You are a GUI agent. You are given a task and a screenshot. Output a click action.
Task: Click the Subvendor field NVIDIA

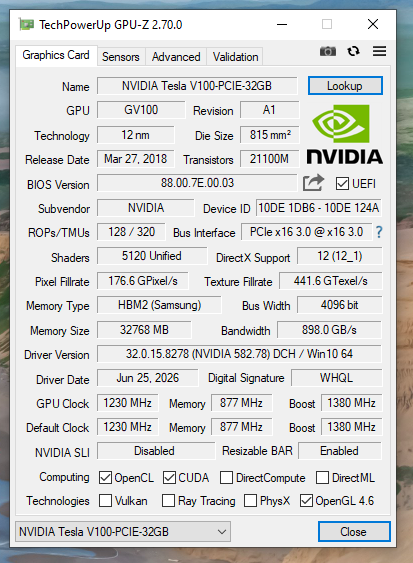[x=146, y=208]
